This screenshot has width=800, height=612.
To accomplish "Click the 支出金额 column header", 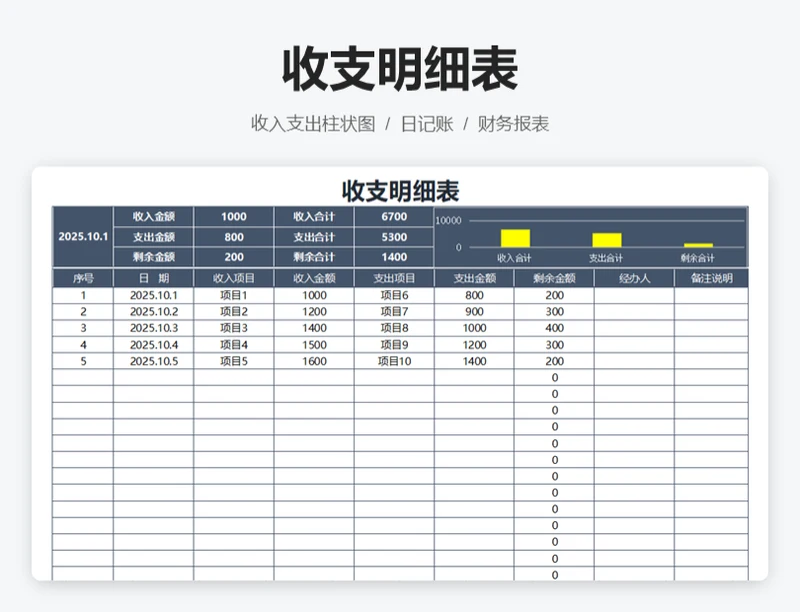I will point(474,278).
